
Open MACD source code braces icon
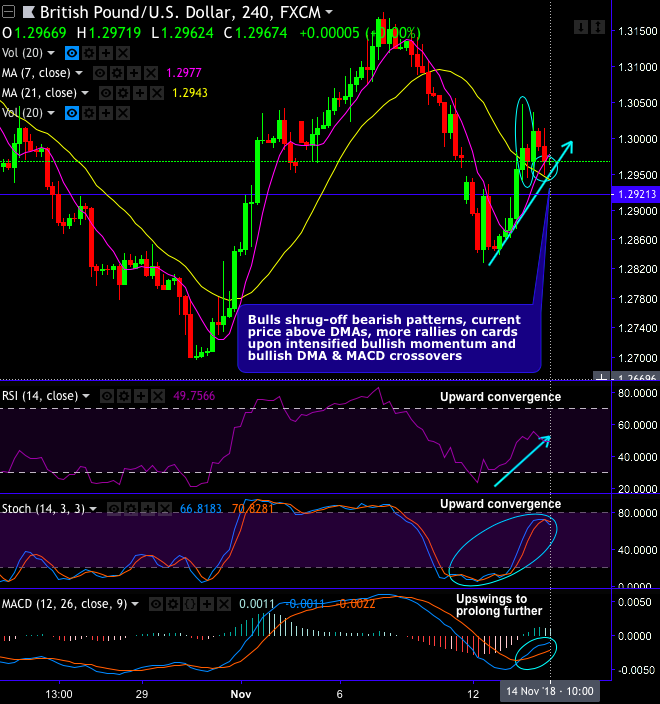point(190,604)
